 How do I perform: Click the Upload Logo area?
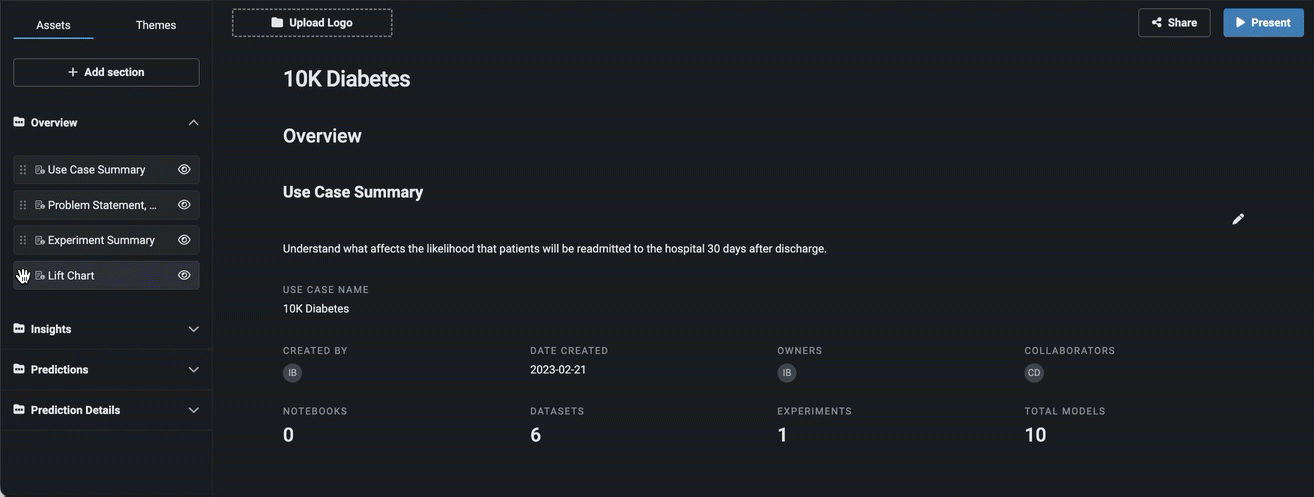312,23
